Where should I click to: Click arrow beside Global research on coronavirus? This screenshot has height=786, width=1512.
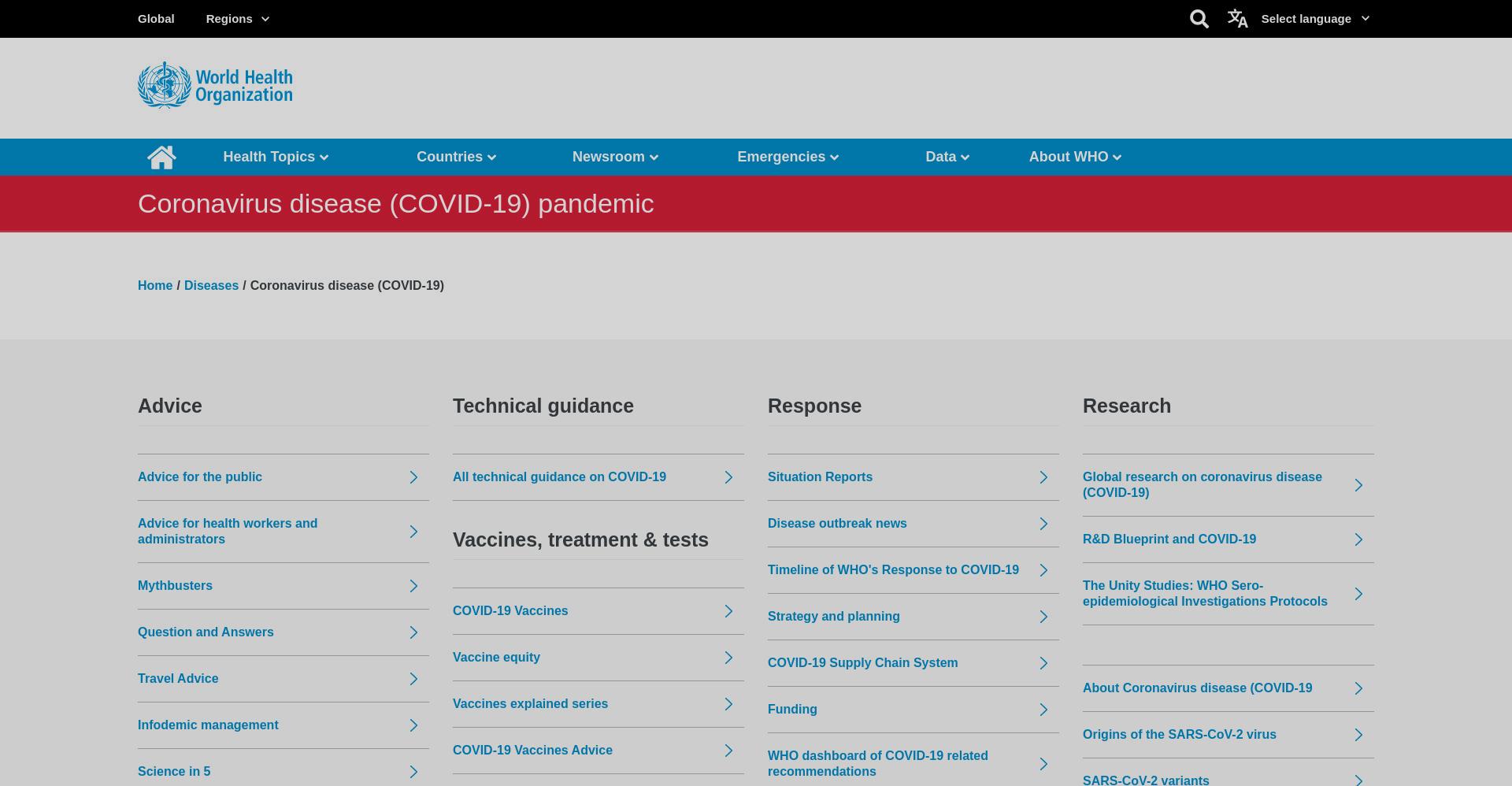(1358, 485)
